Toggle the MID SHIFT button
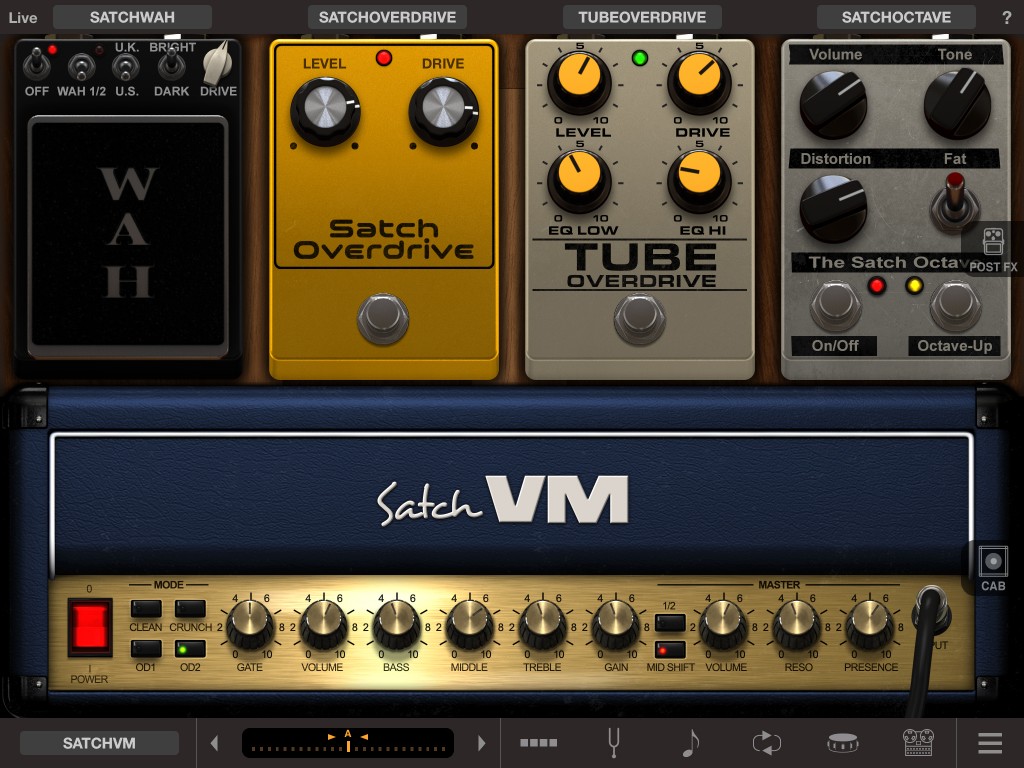 click(x=670, y=650)
